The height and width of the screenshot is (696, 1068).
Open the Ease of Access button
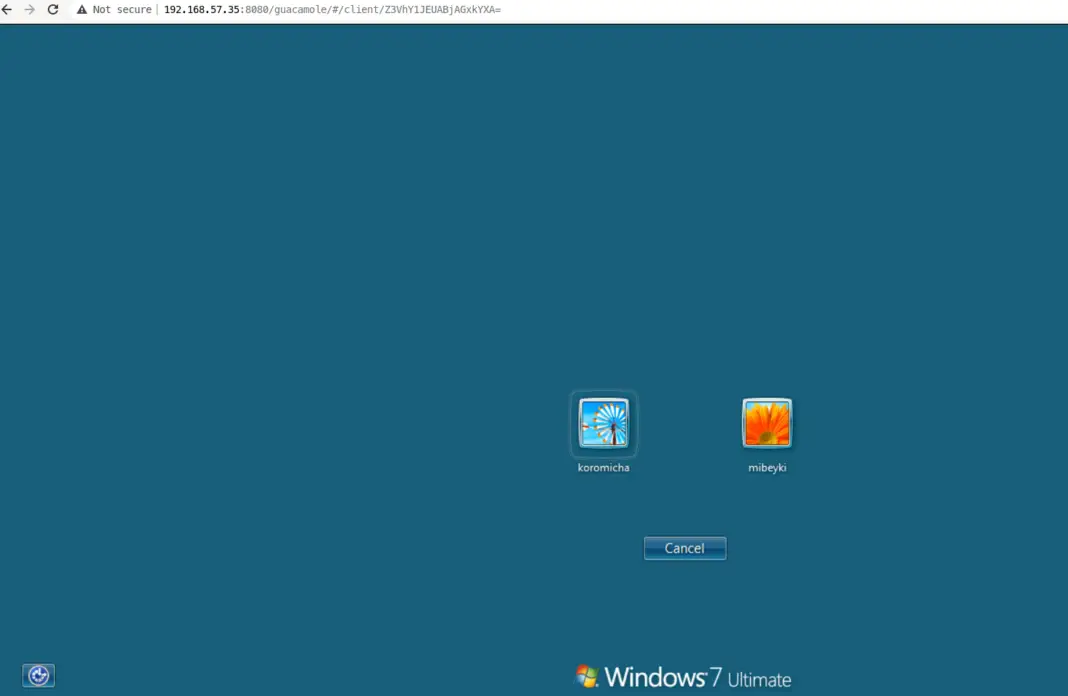(x=38, y=676)
